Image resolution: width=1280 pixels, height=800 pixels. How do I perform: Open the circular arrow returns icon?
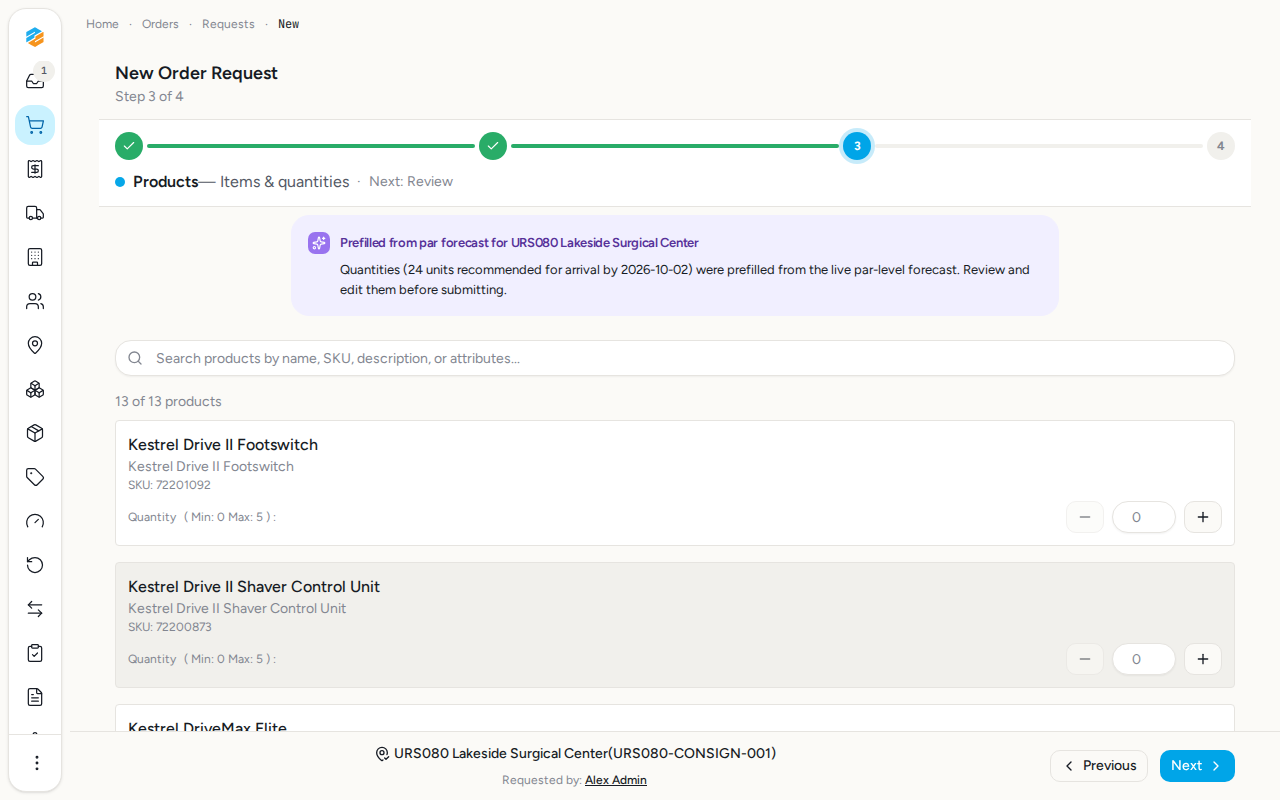point(35,565)
